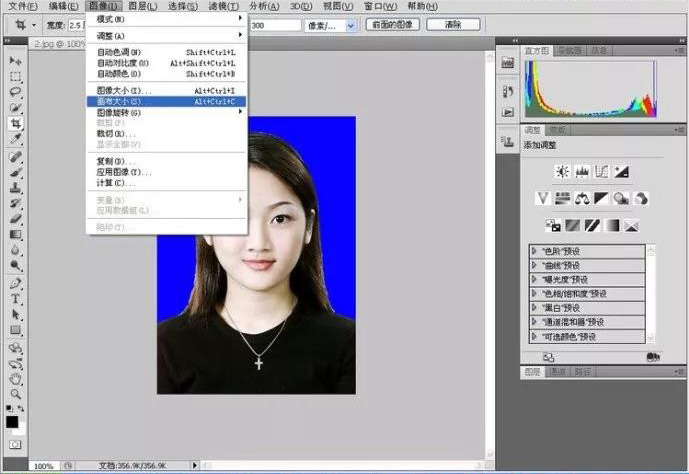Select the Hand tool
The width and height of the screenshot is (689, 474).
pyautogui.click(x=16, y=379)
